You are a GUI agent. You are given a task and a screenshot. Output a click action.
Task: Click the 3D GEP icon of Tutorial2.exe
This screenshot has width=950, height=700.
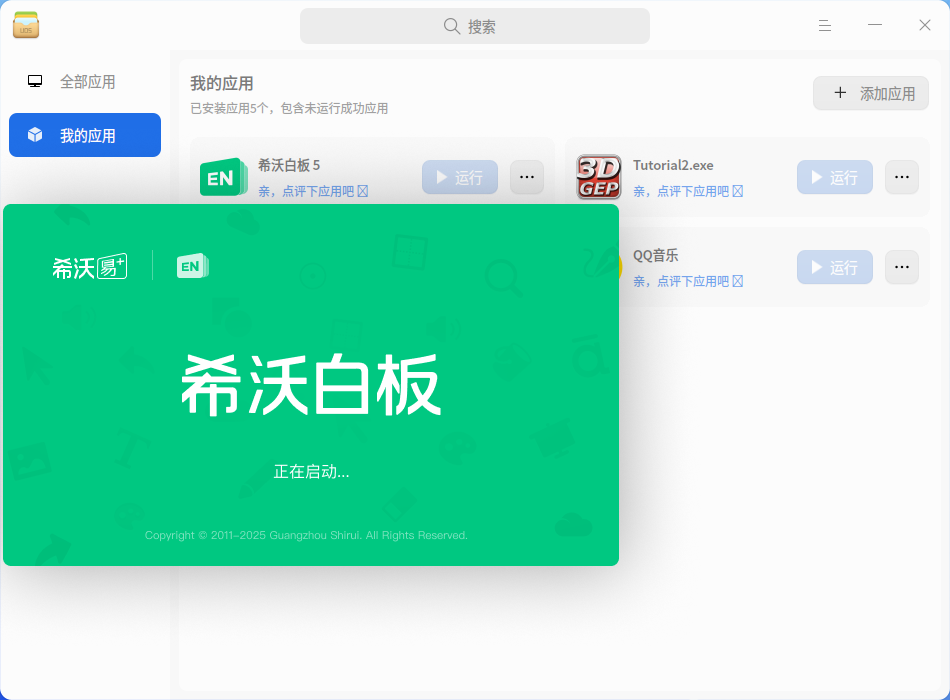coord(599,177)
